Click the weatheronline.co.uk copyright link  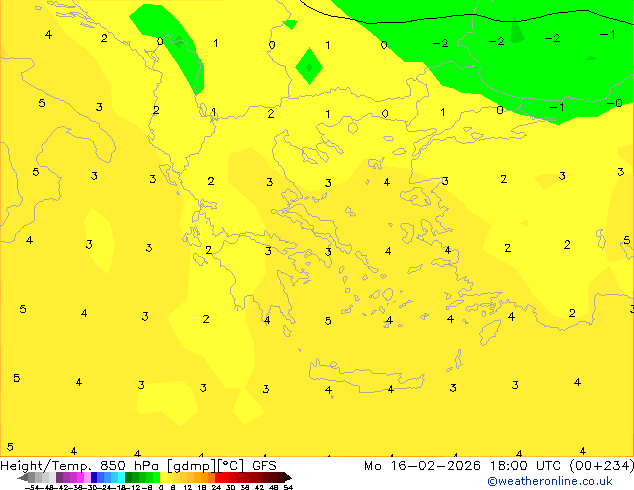click(550, 481)
